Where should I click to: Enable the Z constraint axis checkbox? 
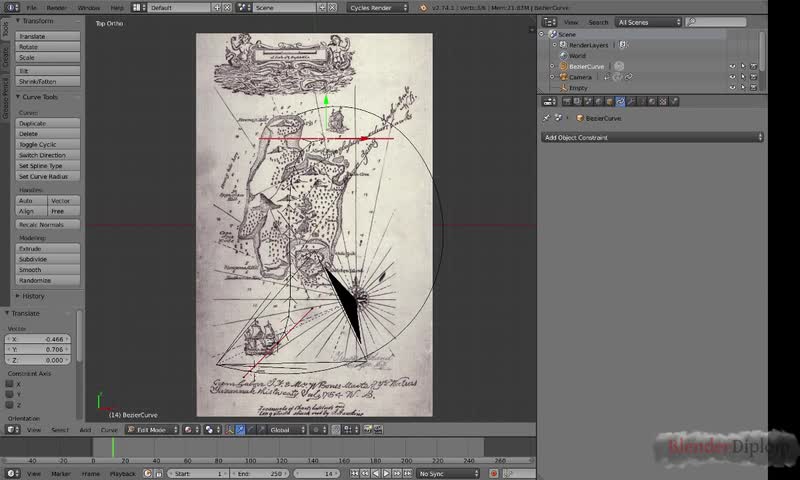coord(9,405)
